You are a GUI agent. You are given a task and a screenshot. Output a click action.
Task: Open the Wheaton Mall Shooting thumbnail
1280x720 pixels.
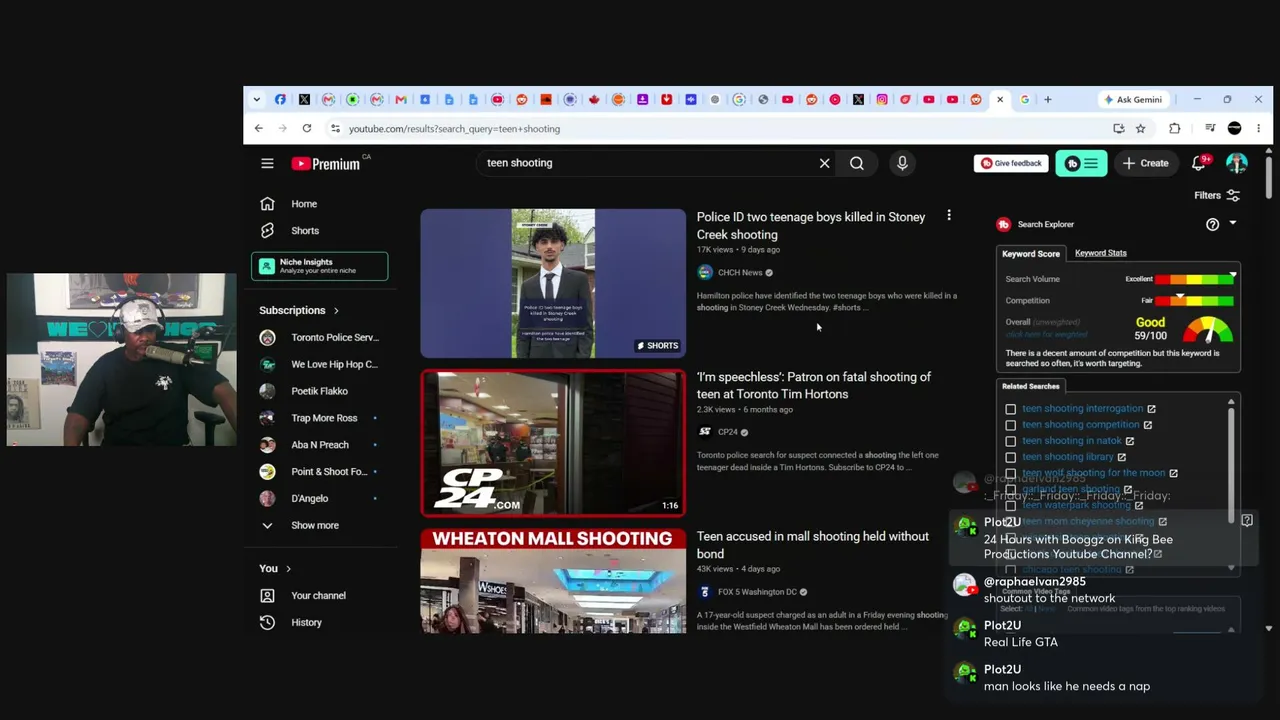tap(553, 581)
